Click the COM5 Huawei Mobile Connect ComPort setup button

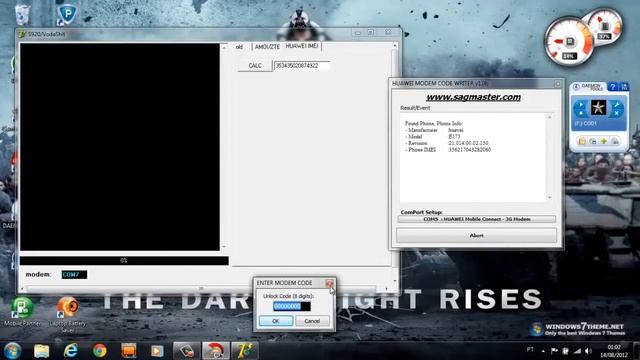coord(477,219)
